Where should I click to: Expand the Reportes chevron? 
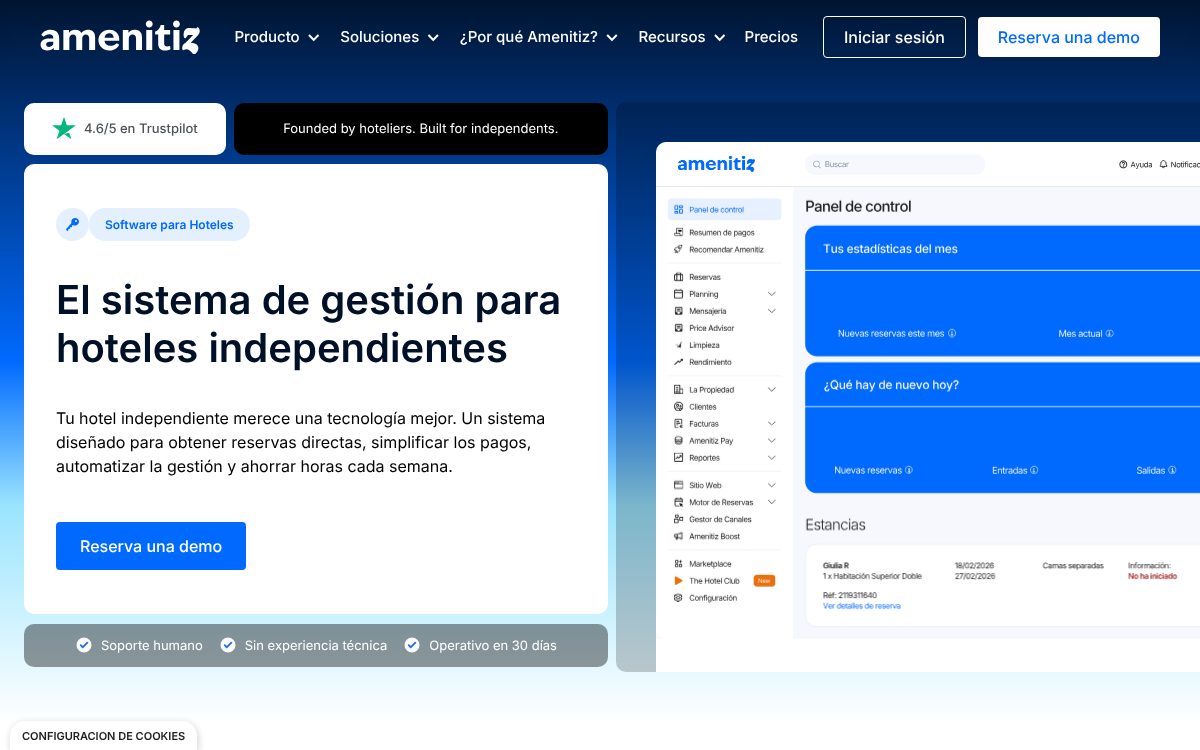tap(772, 458)
